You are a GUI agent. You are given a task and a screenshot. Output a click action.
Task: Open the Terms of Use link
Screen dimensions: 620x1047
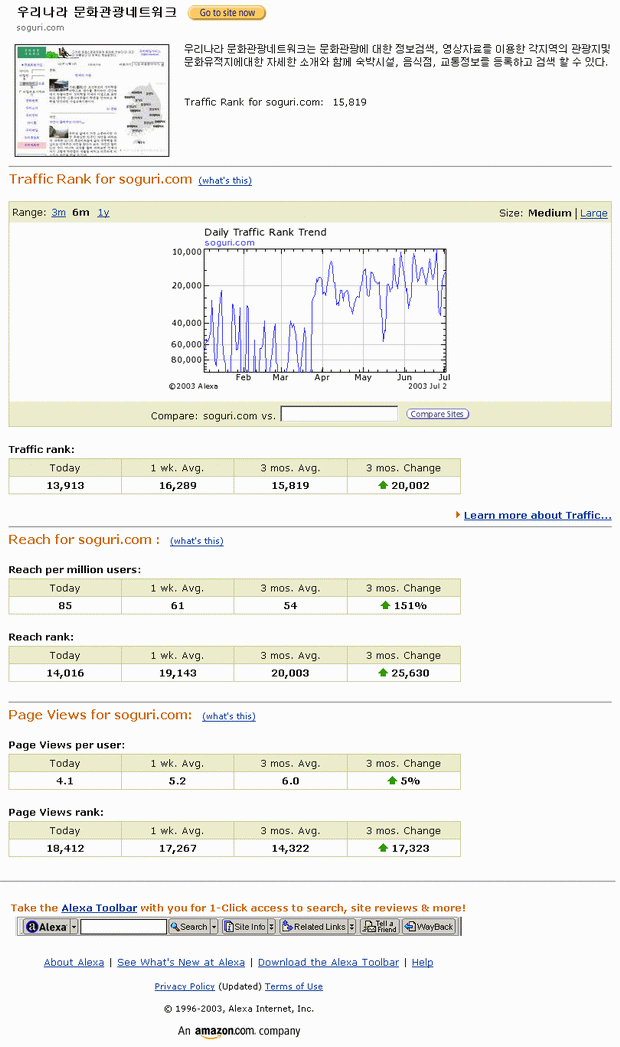pyautogui.click(x=294, y=986)
